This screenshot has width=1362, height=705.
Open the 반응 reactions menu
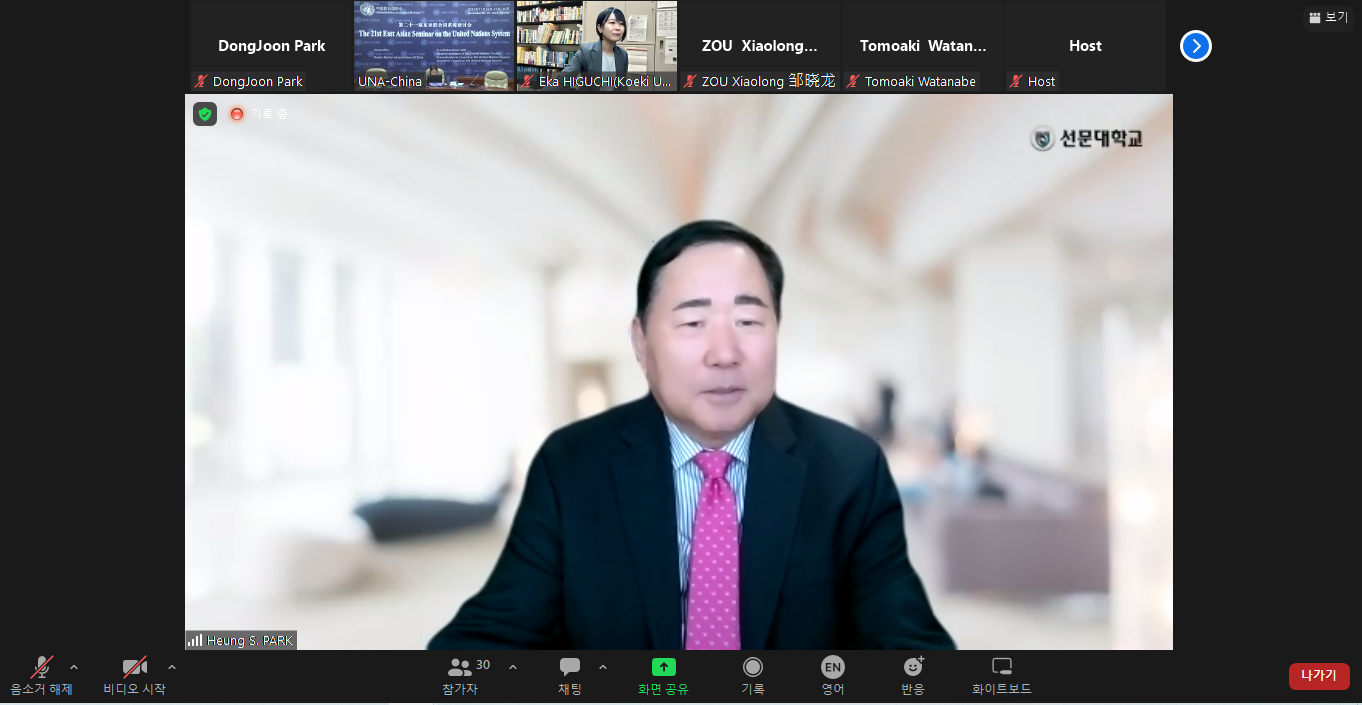[913, 667]
